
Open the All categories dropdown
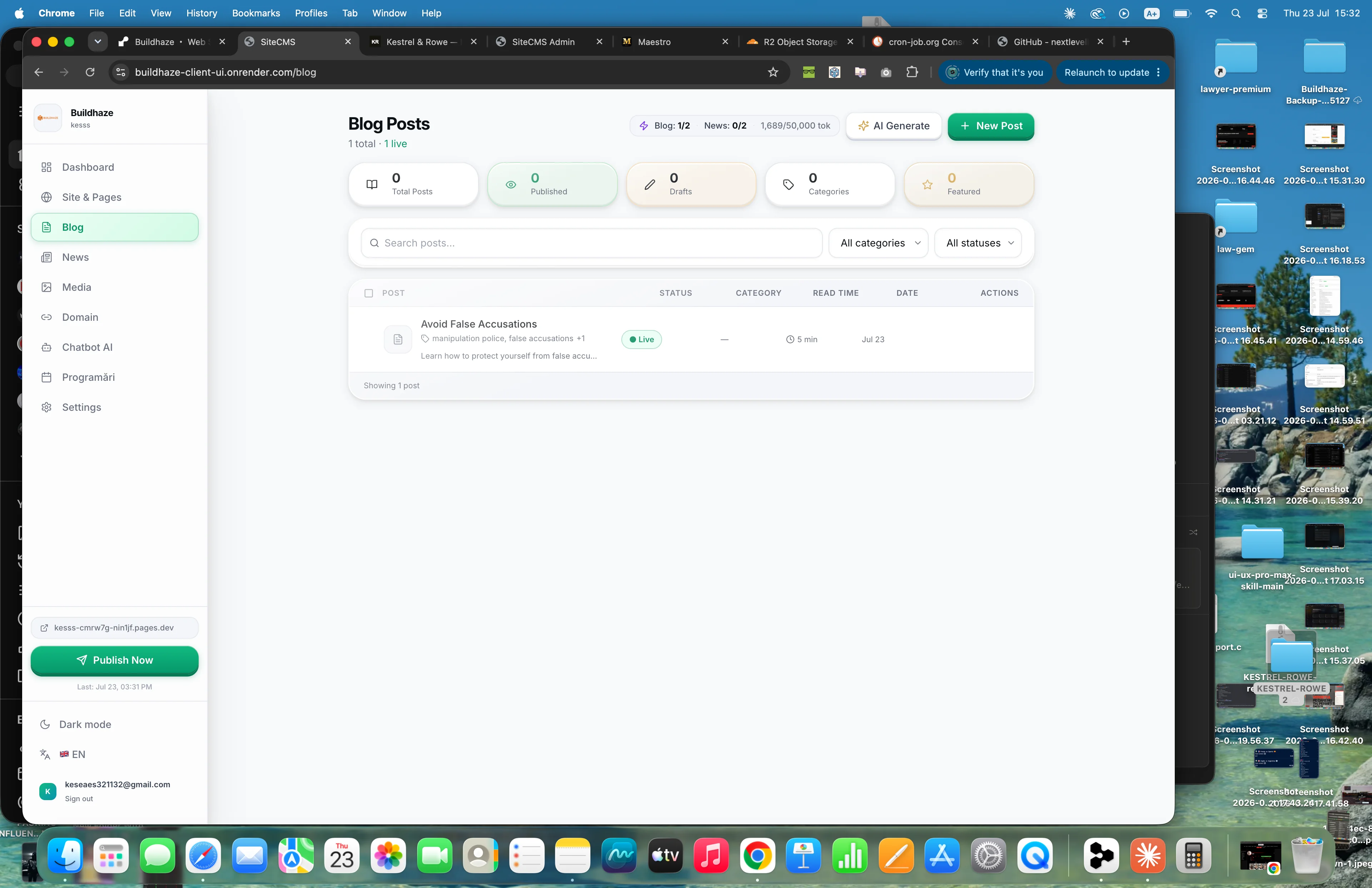[878, 243]
